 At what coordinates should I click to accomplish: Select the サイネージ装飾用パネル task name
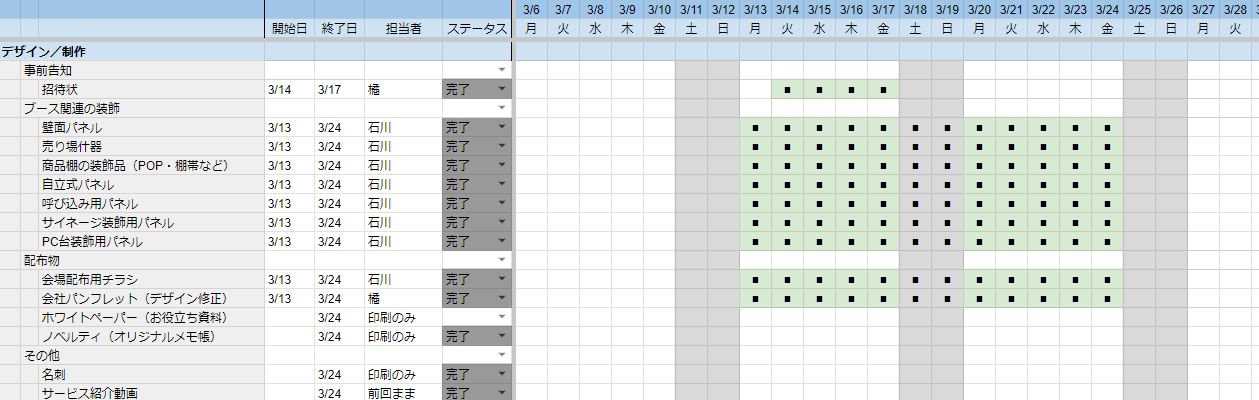(107, 223)
